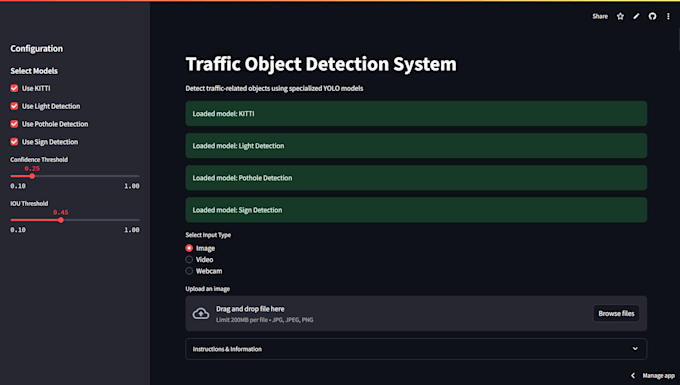Click the 'Upload an image' label
Image resolution: width=680 pixels, height=385 pixels.
[x=208, y=289]
